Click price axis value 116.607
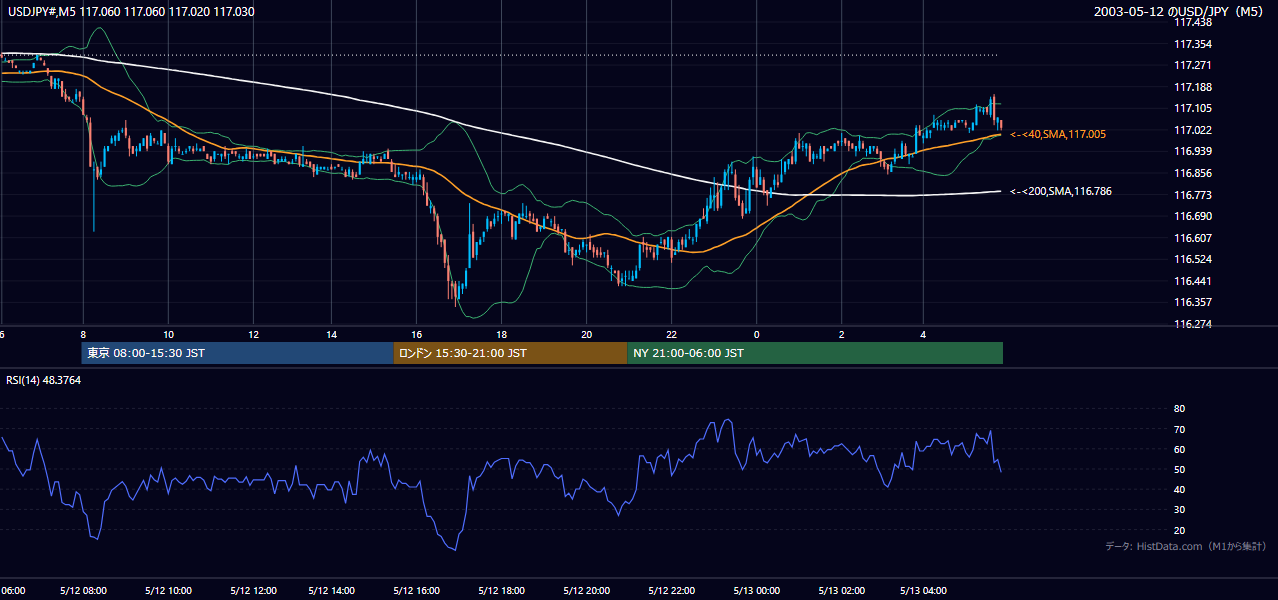 tap(1192, 238)
